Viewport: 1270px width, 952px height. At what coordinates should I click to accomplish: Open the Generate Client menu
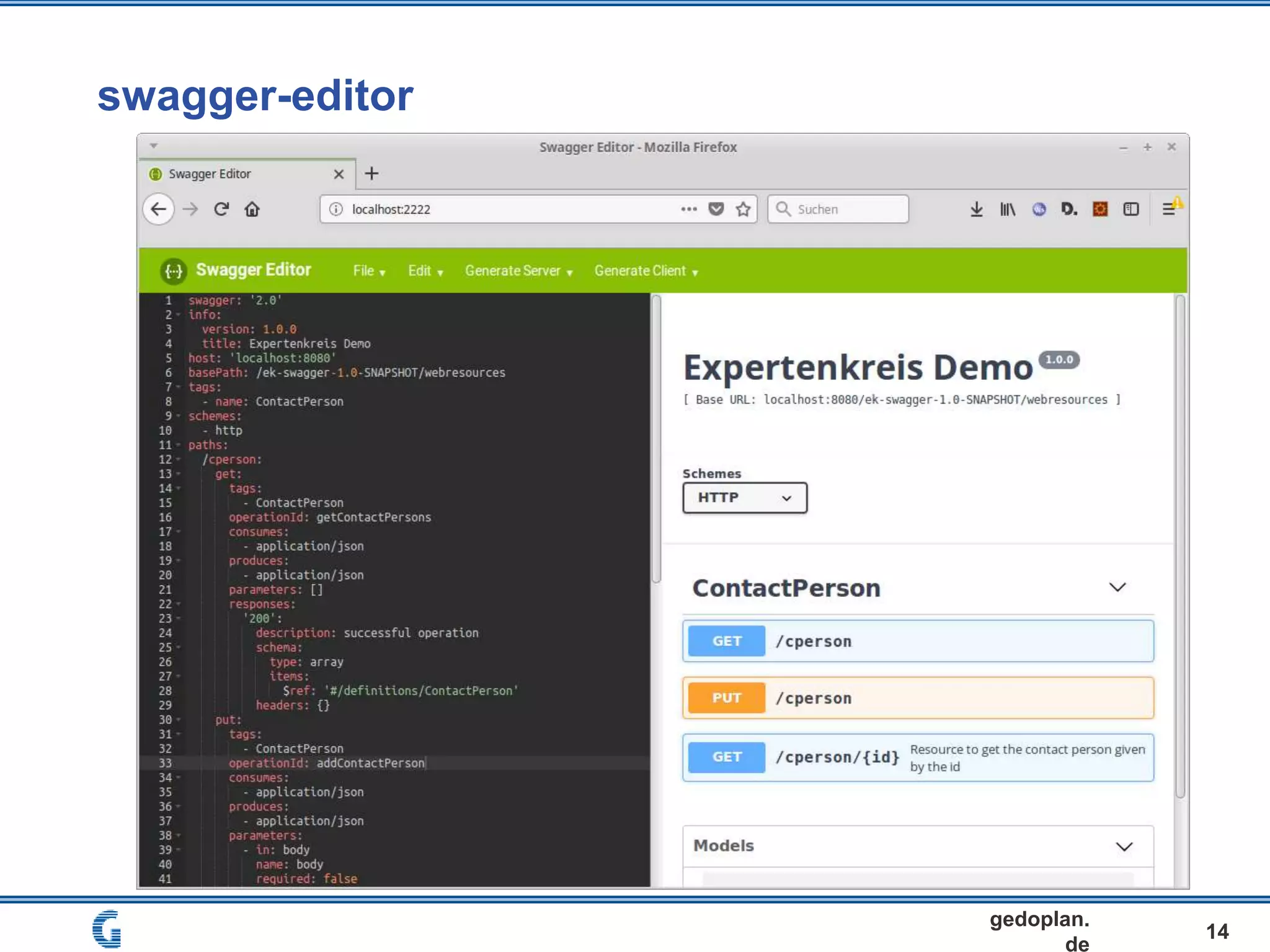646,271
